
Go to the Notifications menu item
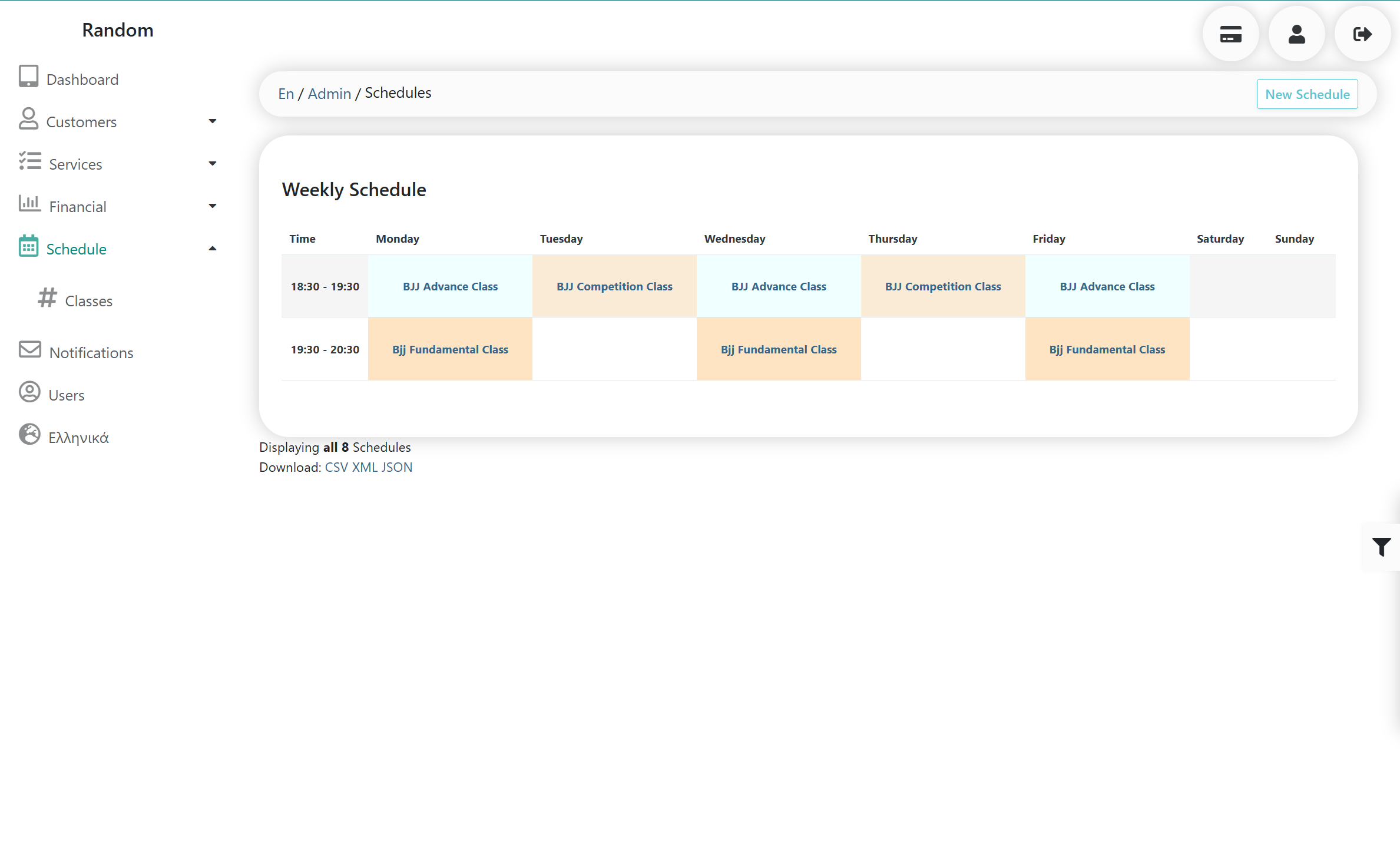91,353
